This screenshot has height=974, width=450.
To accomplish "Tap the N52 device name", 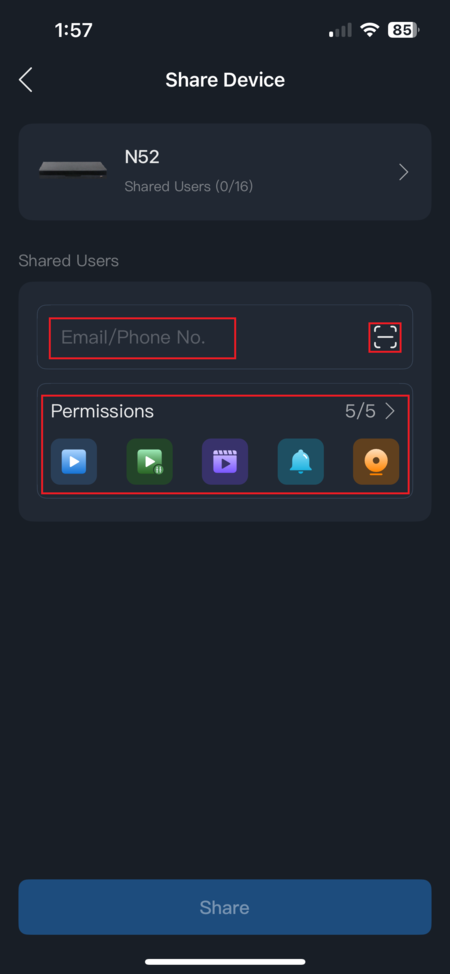I will click(142, 157).
